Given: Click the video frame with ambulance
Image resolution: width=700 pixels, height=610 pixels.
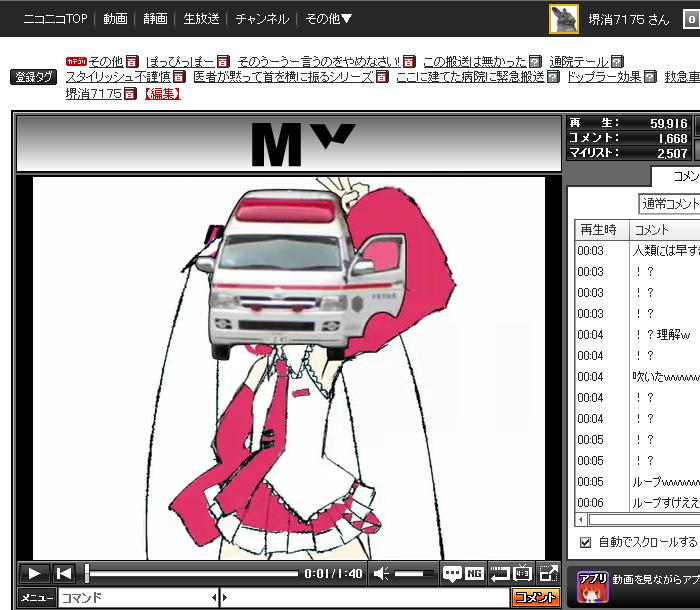Looking at the screenshot, I should 289,368.
